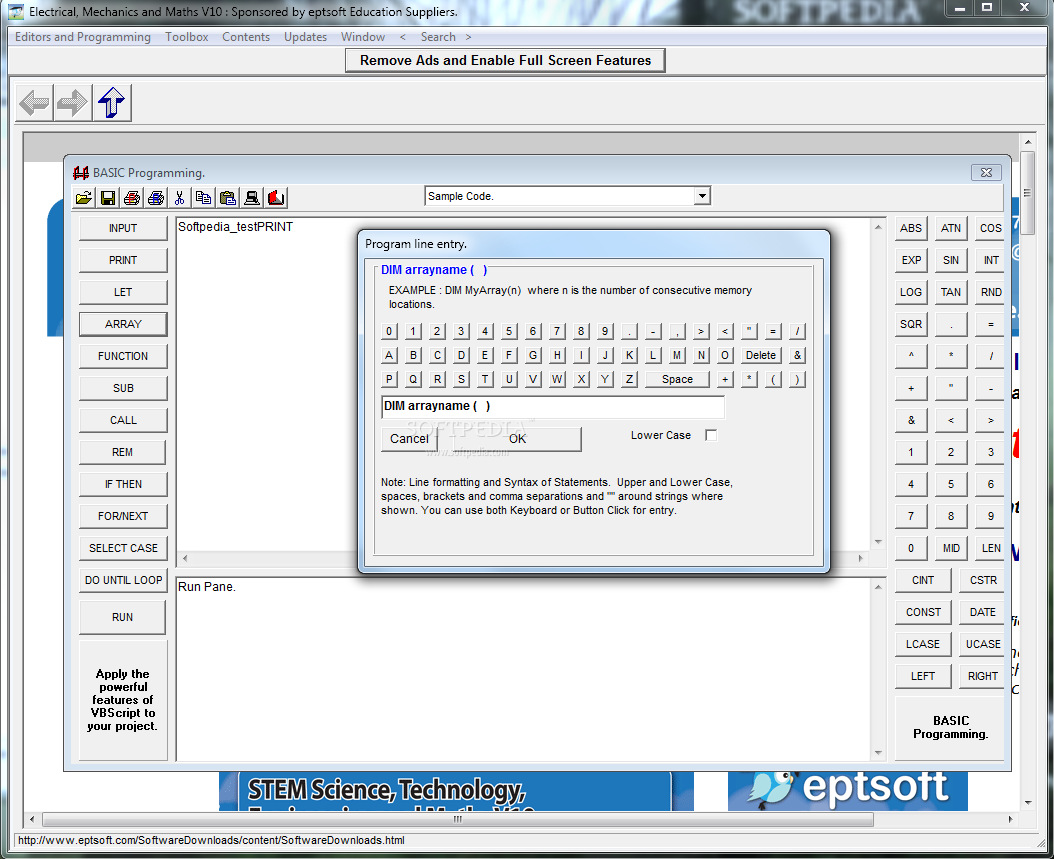Click the LEFT function button
1054x859 pixels.
tap(923, 676)
